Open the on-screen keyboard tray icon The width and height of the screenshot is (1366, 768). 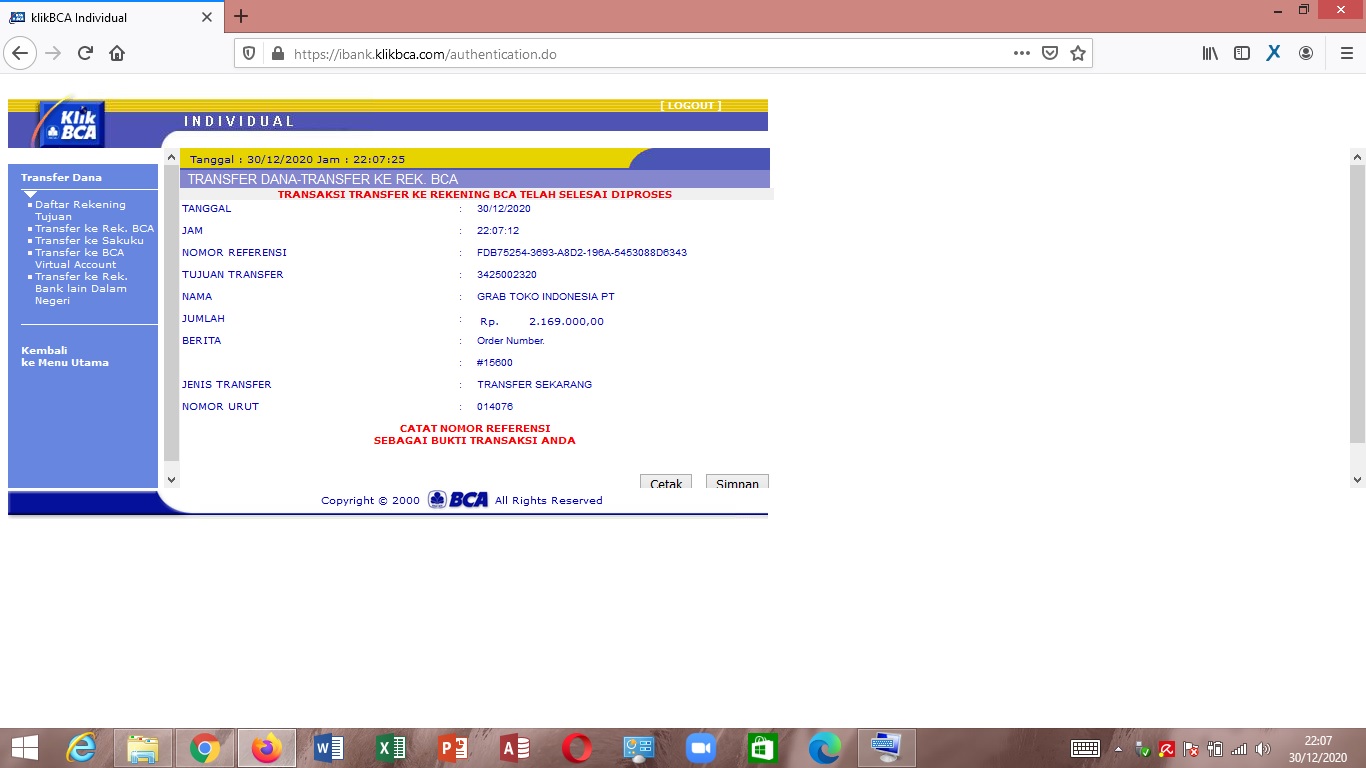[x=1085, y=748]
